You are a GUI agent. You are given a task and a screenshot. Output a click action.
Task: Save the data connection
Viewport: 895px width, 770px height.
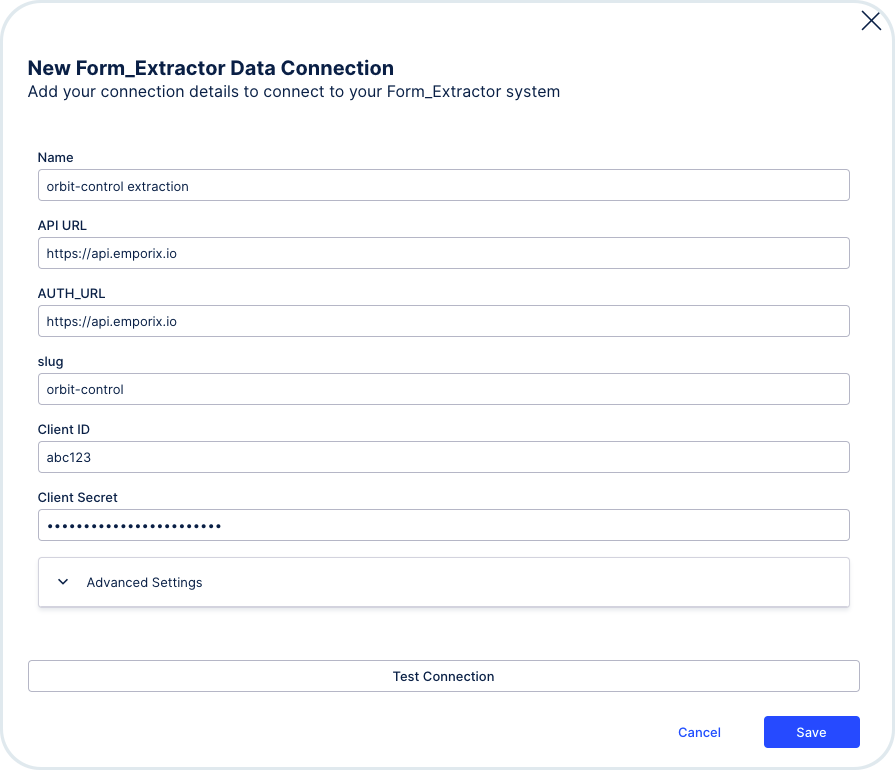click(812, 732)
